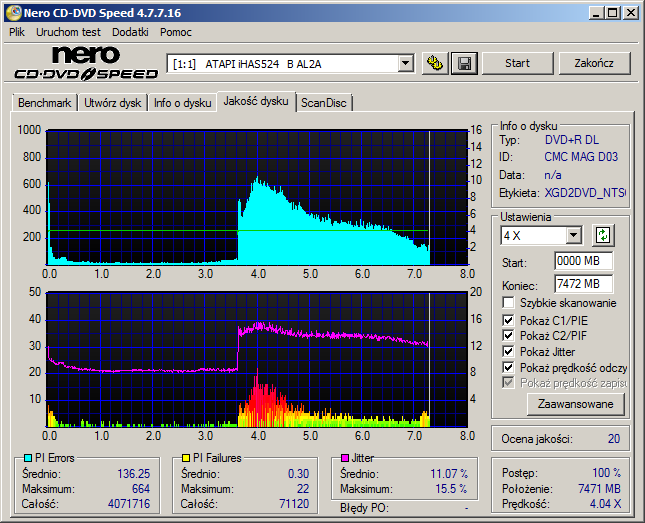Uncheck Pokaż Jitter checkbox
This screenshot has width=645, height=523.
pos(508,351)
